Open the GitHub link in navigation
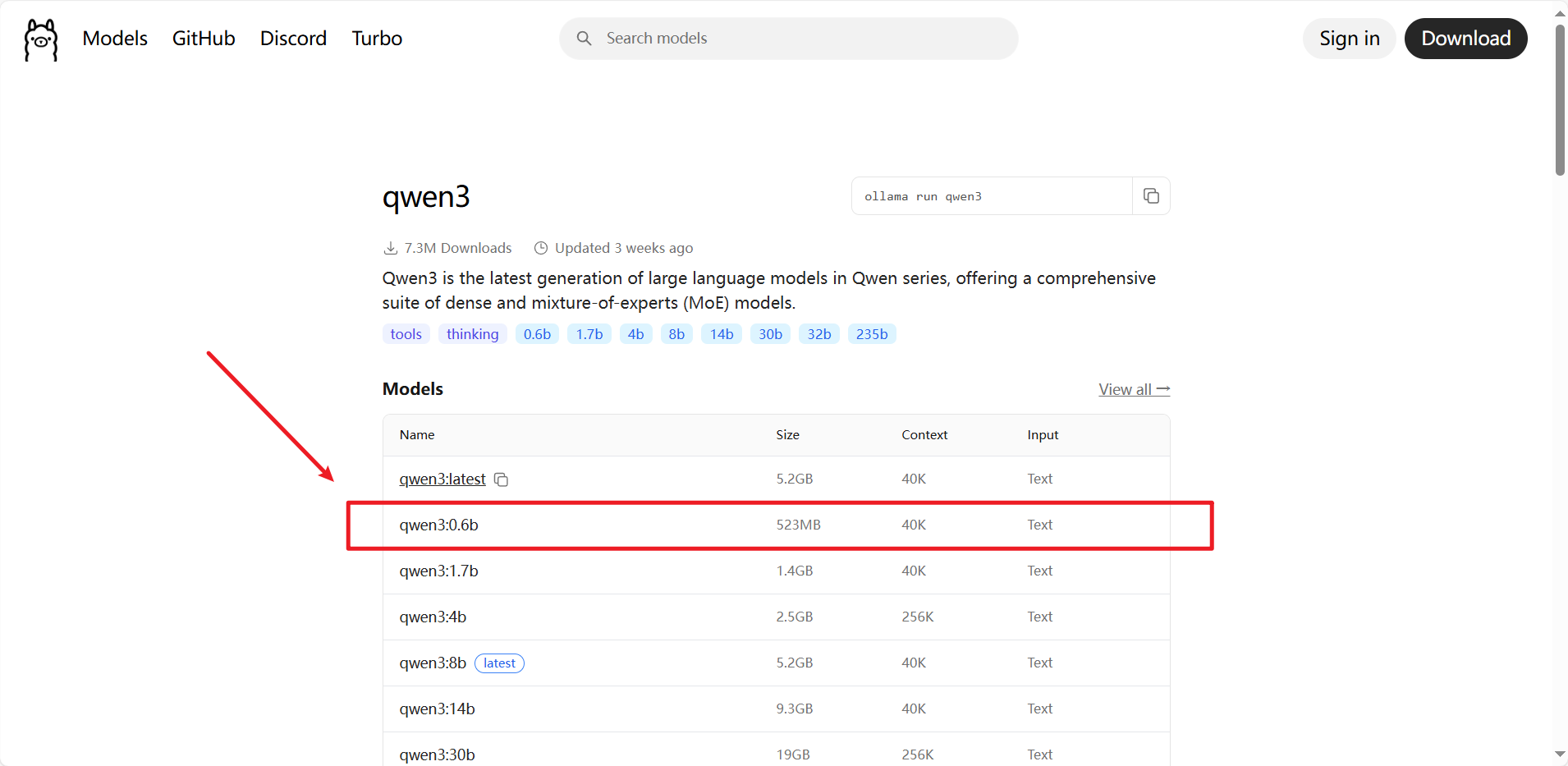Viewport: 1568px width, 766px height. [x=204, y=39]
